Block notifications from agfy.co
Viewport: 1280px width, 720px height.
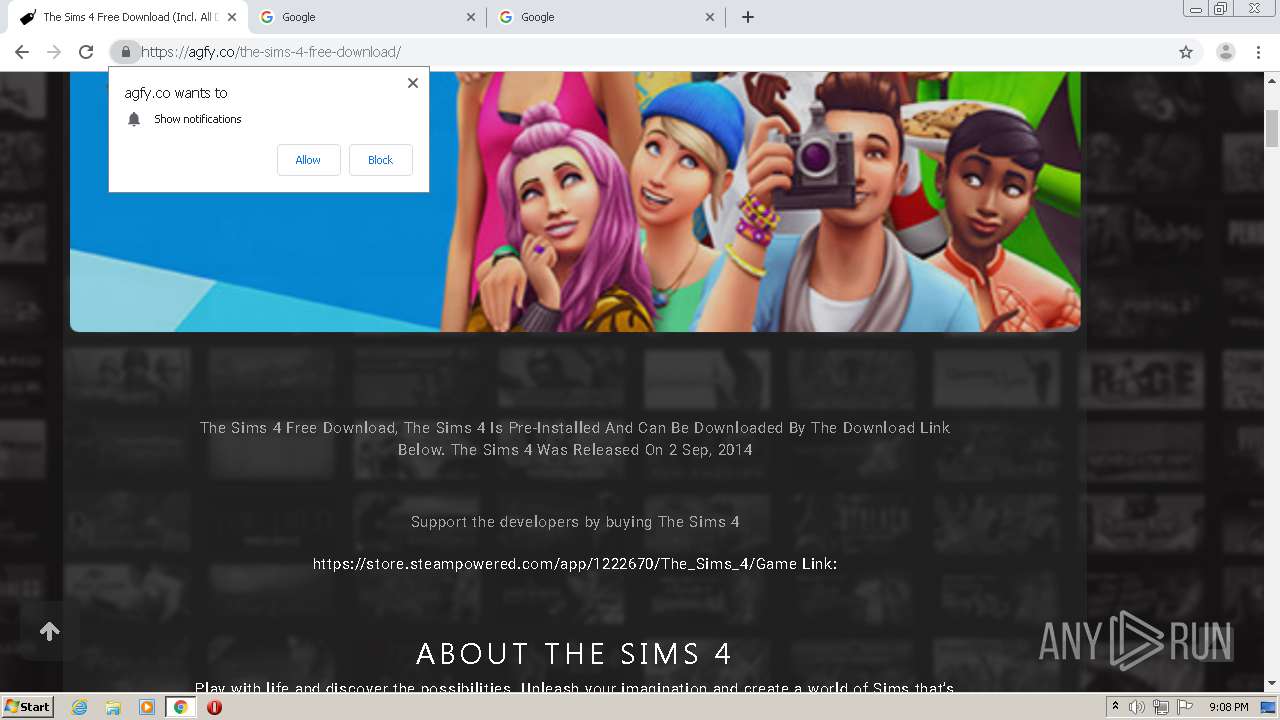380,160
